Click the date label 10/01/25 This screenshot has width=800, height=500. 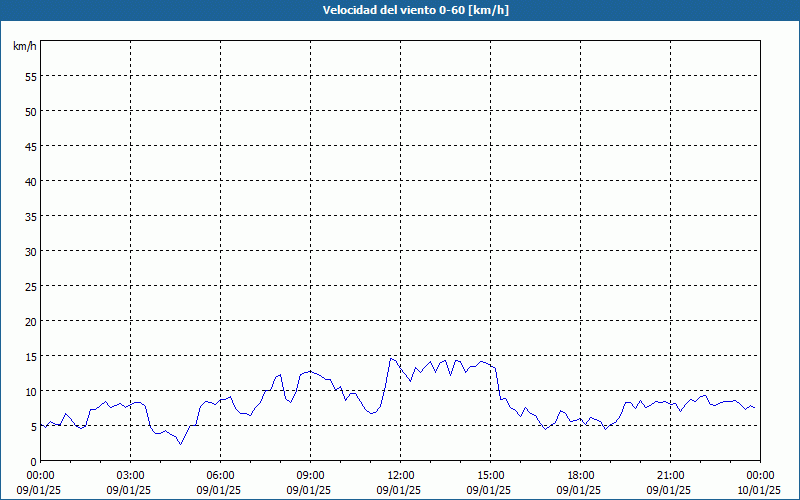(759, 490)
